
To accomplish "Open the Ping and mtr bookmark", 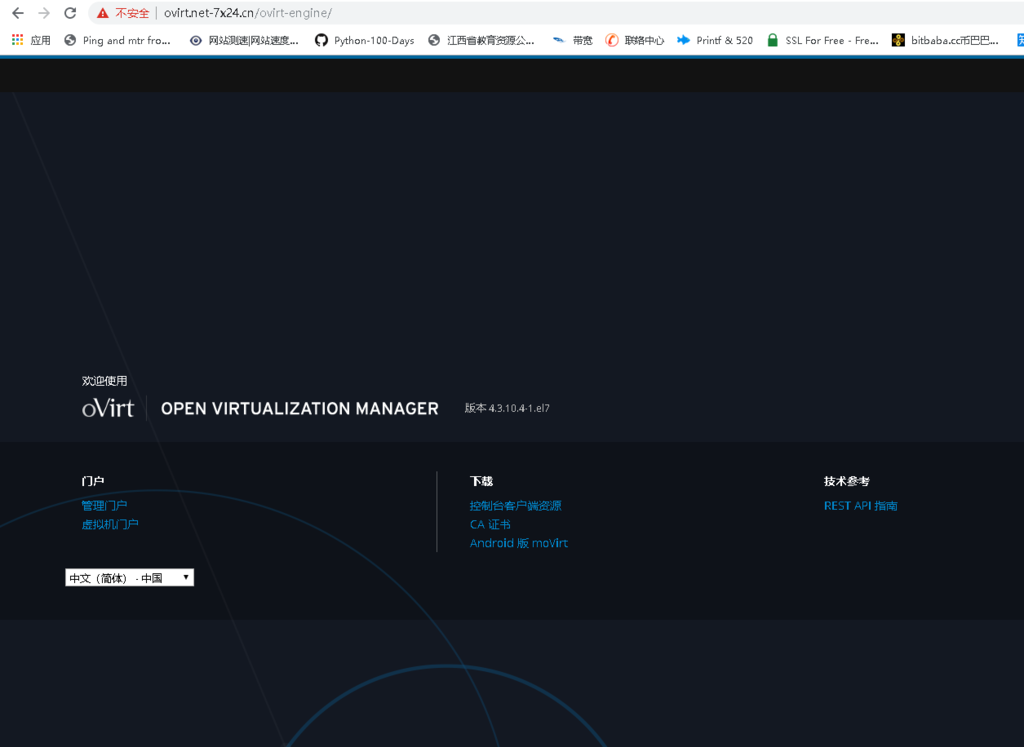I will click(x=118, y=40).
